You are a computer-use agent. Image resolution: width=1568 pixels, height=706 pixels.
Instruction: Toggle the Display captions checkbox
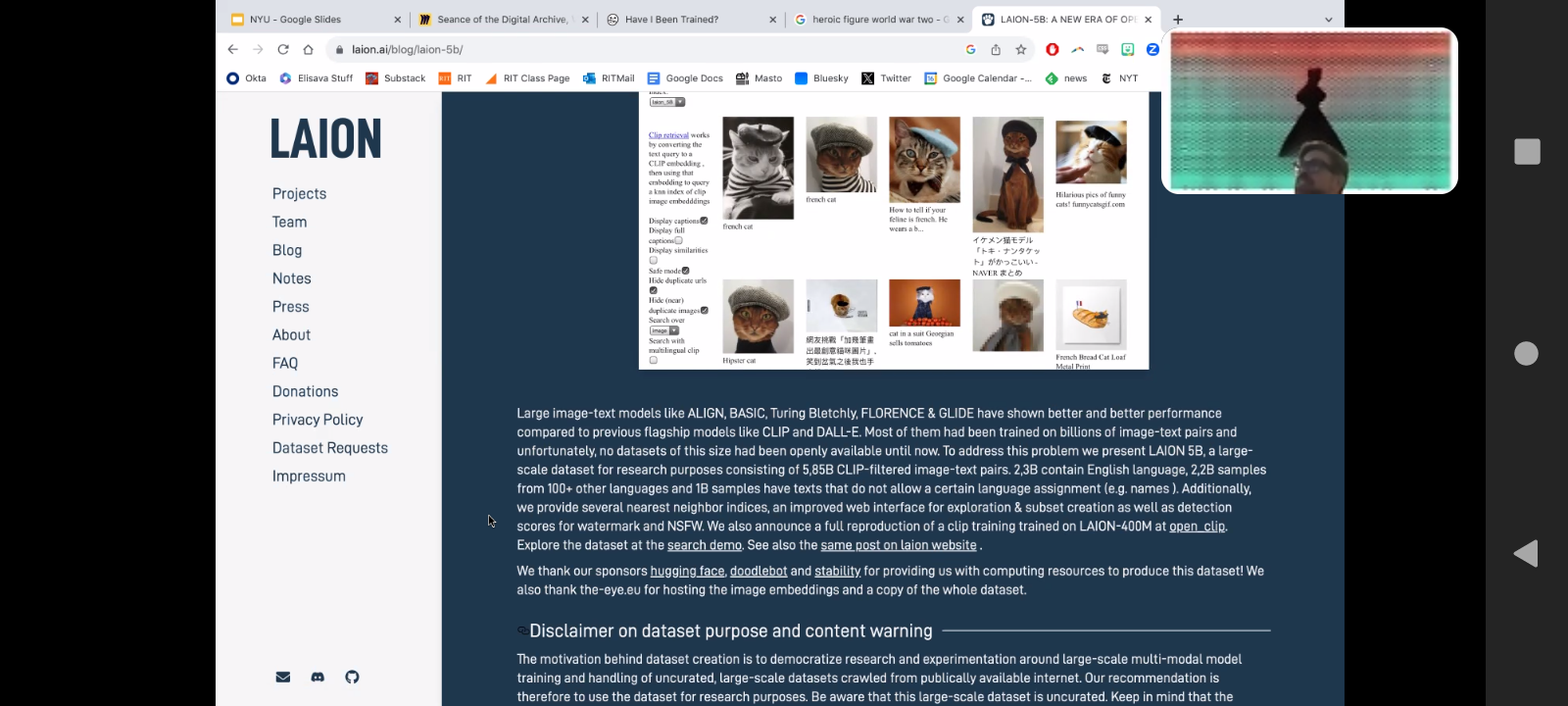tap(704, 221)
